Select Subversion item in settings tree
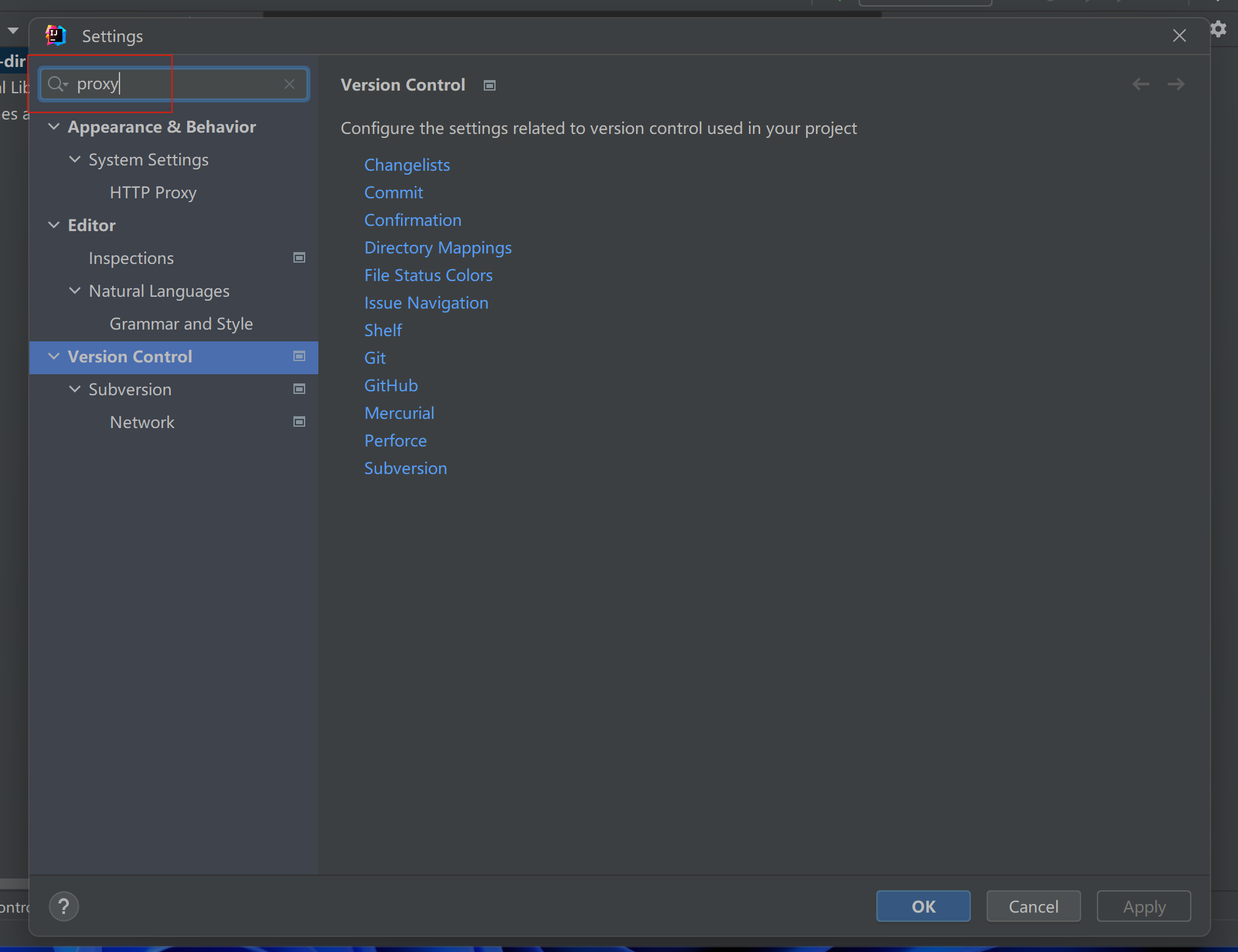1238x952 pixels. coord(130,389)
